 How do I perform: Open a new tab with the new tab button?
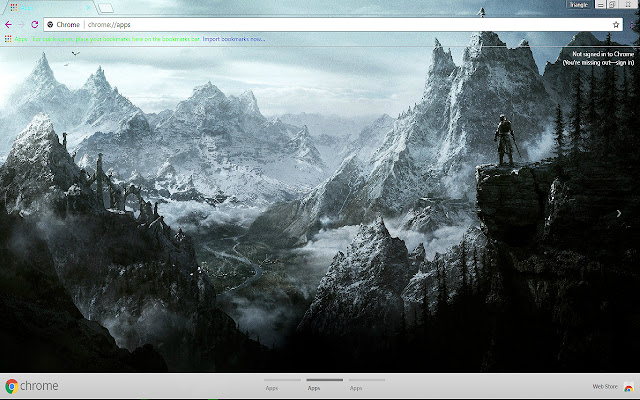point(105,8)
